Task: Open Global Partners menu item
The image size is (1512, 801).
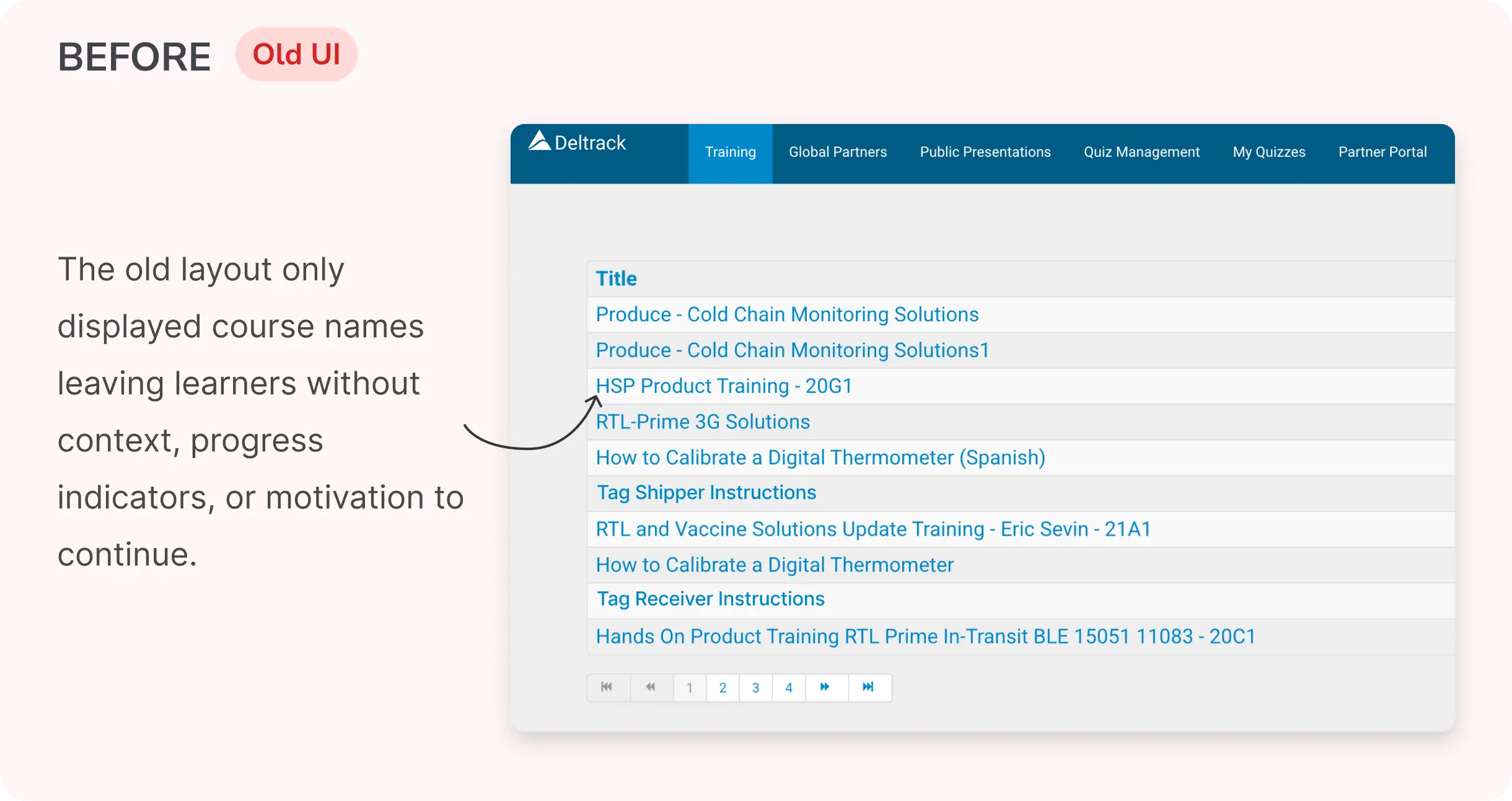Action: [x=837, y=153]
